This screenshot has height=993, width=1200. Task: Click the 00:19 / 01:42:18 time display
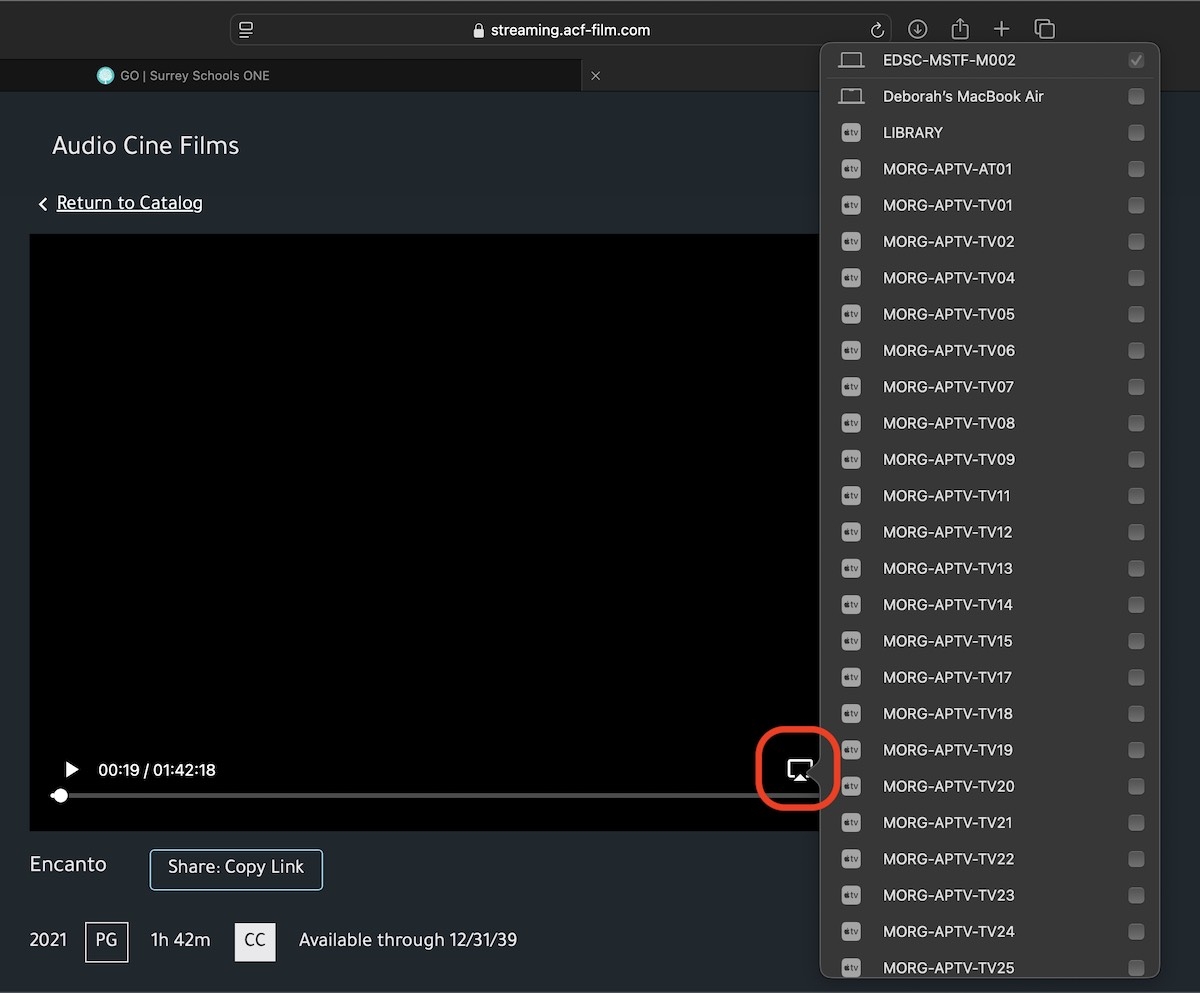pyautogui.click(x=157, y=770)
